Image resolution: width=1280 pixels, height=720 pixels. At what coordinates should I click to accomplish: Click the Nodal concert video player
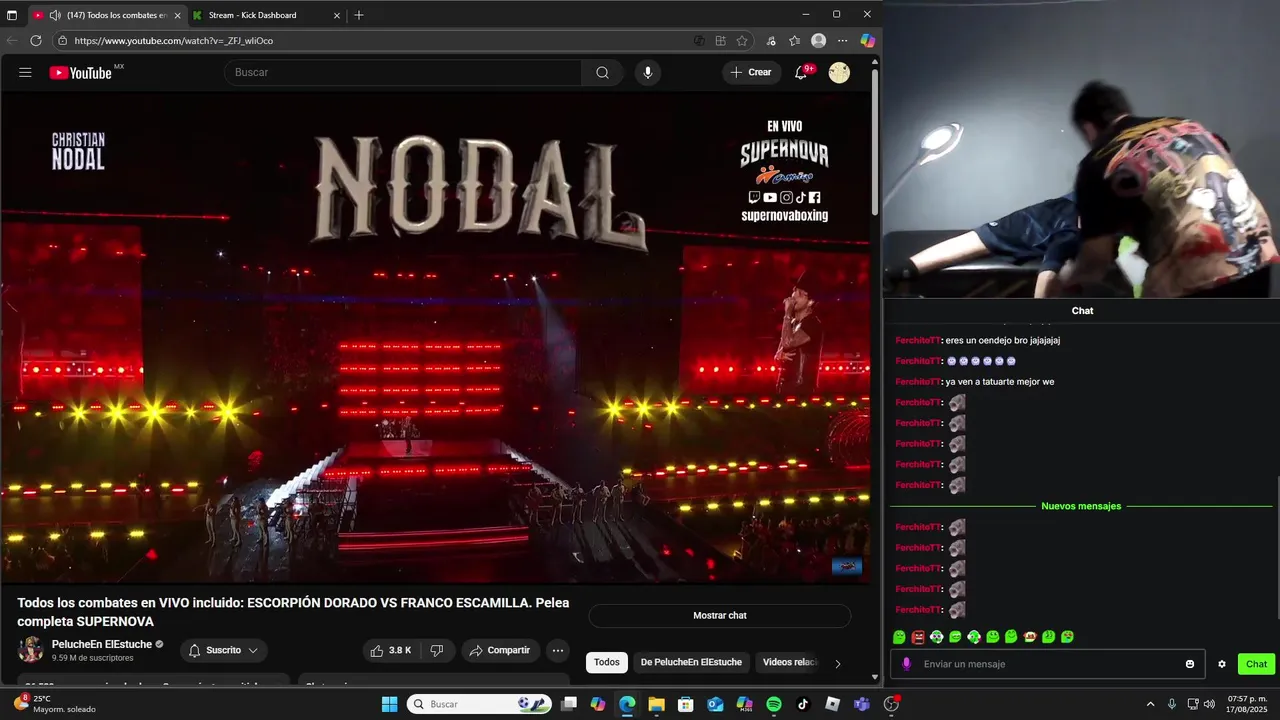(x=435, y=338)
